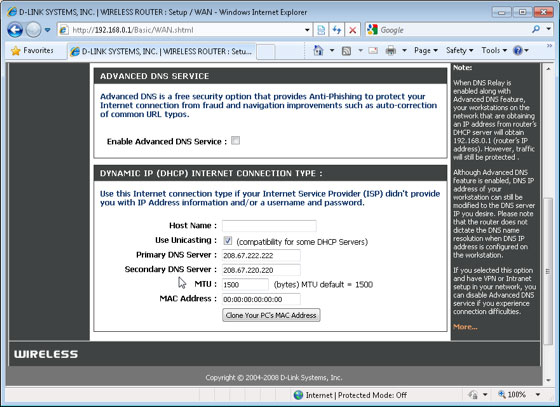Open the orange More... help link
560x407 pixels.
[465, 327]
